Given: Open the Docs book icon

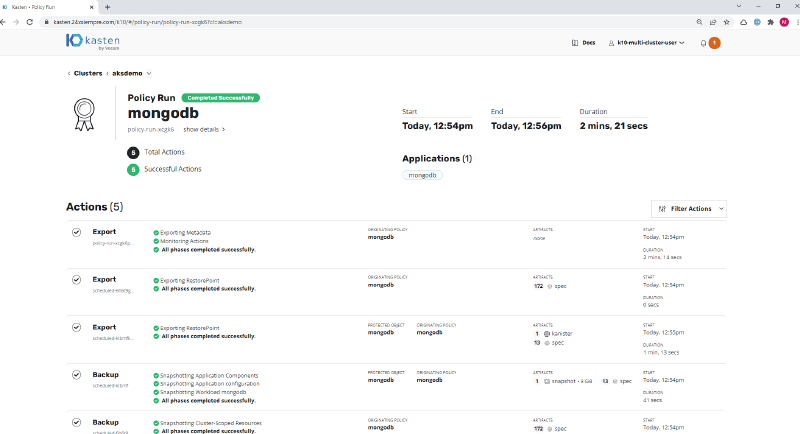Looking at the screenshot, I should point(575,43).
